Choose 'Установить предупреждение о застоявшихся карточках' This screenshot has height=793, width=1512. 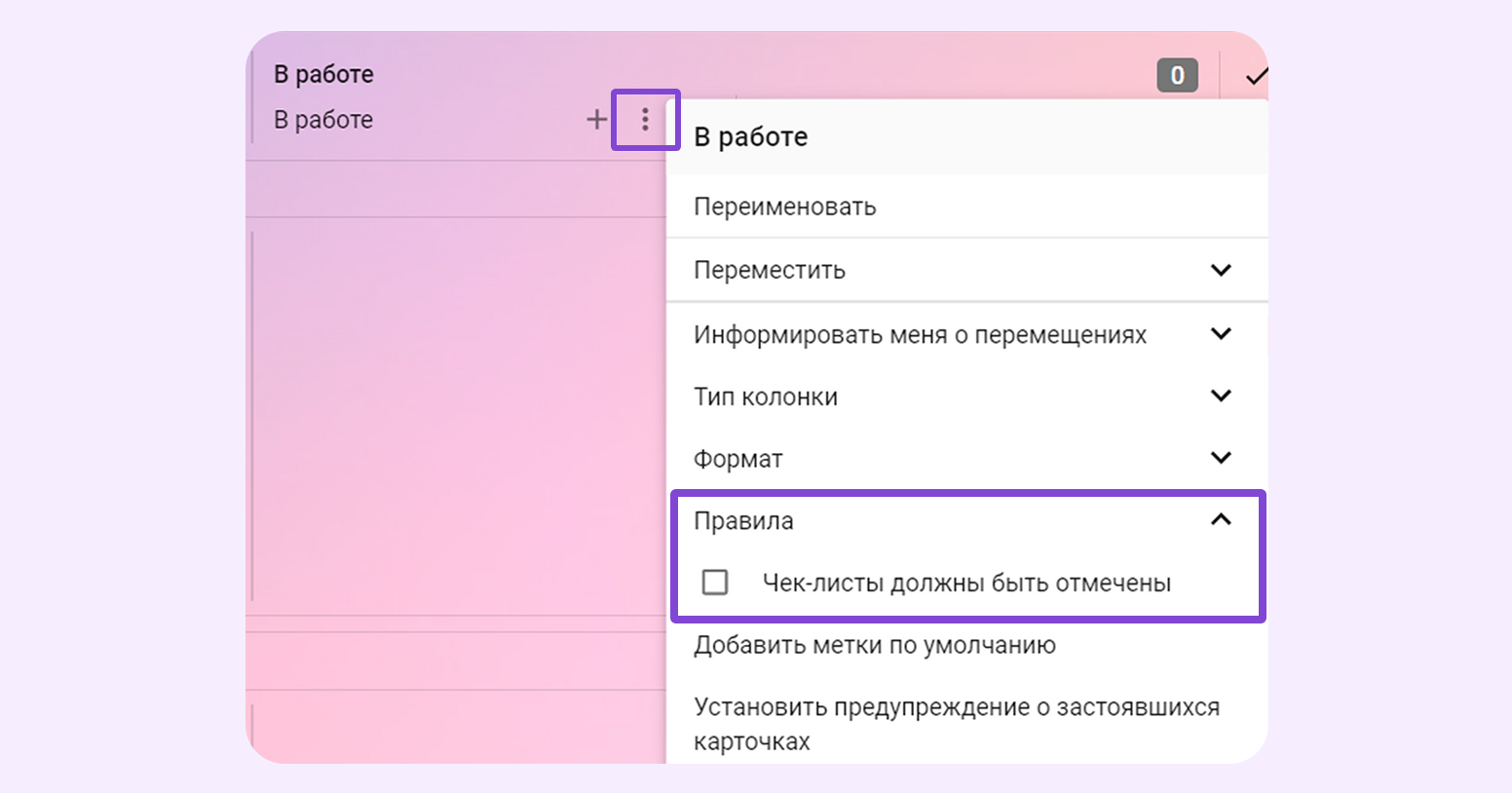coord(955,723)
